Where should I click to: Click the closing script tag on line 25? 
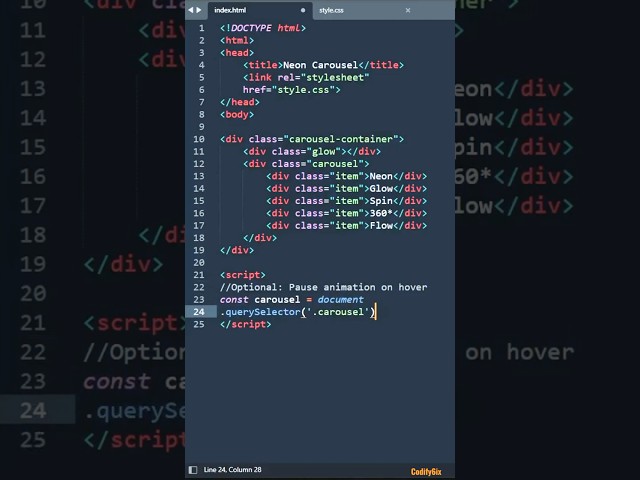tap(245, 324)
